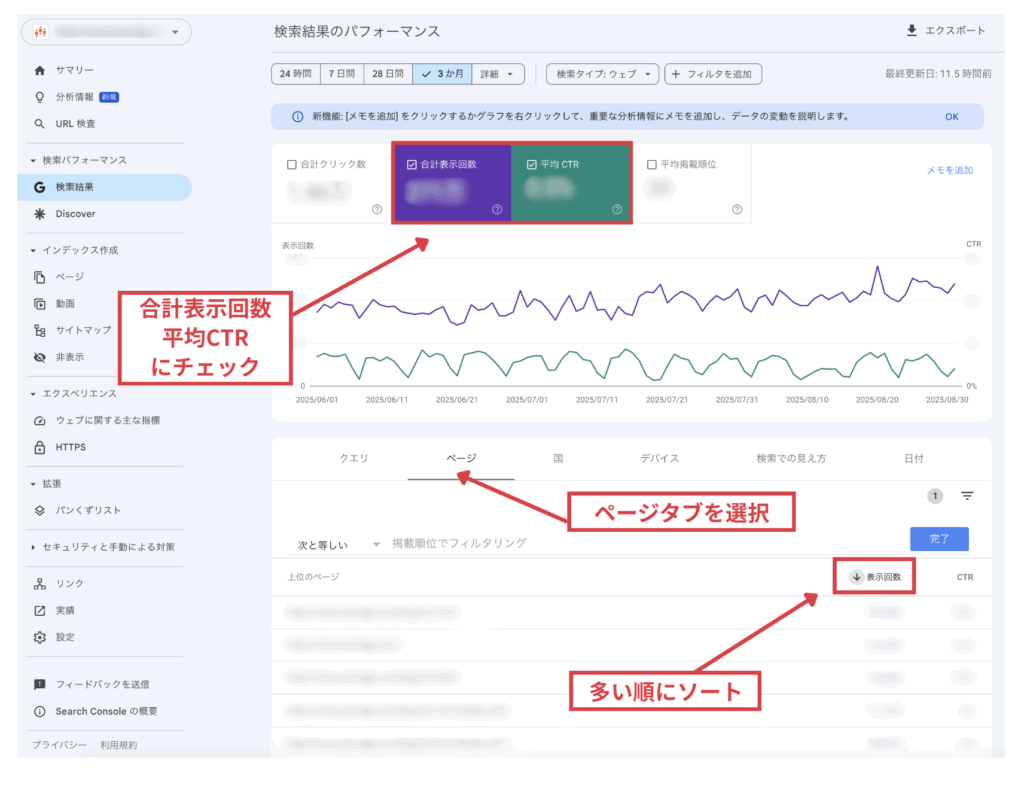Click the メモを追加 link
Screen dimensions: 1024x785
click(949, 171)
